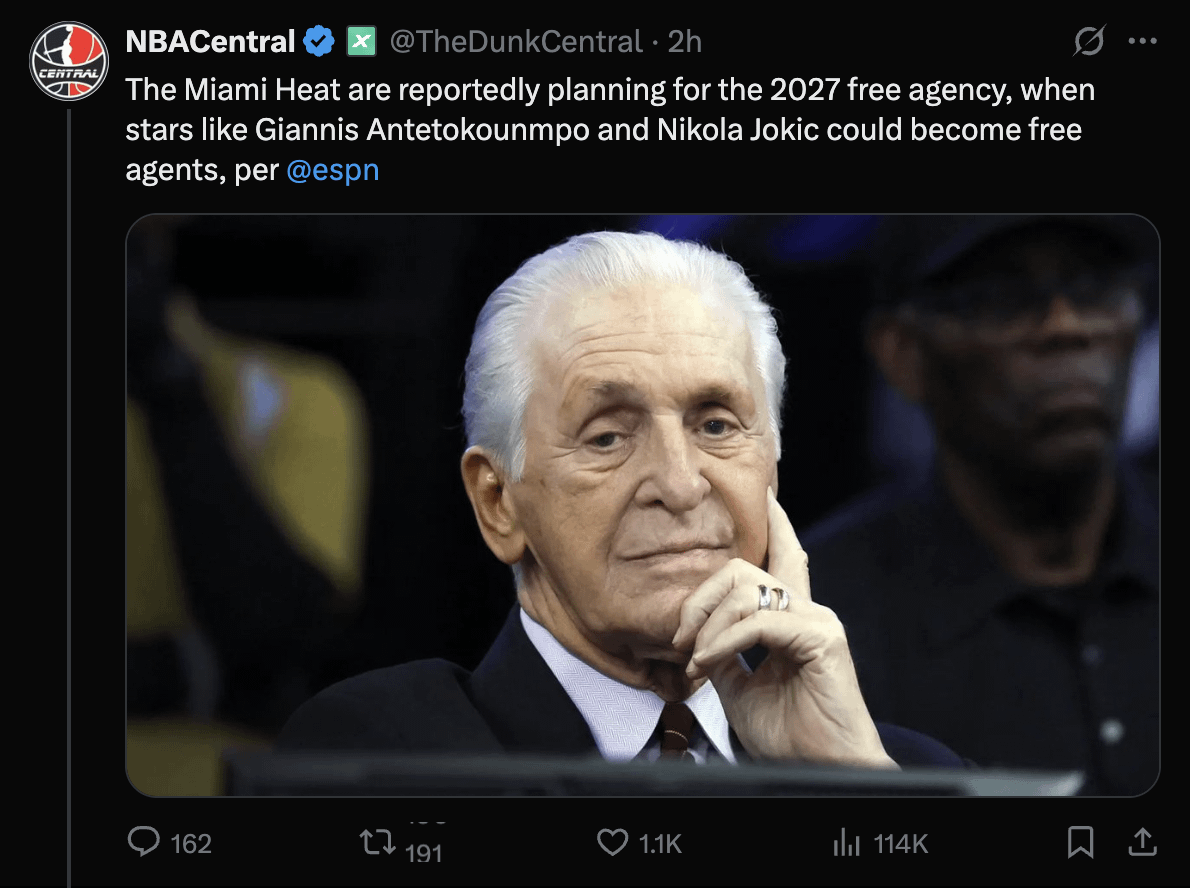Open the NBACentral profile avatar
The image size is (1190, 888).
click(x=68, y=62)
